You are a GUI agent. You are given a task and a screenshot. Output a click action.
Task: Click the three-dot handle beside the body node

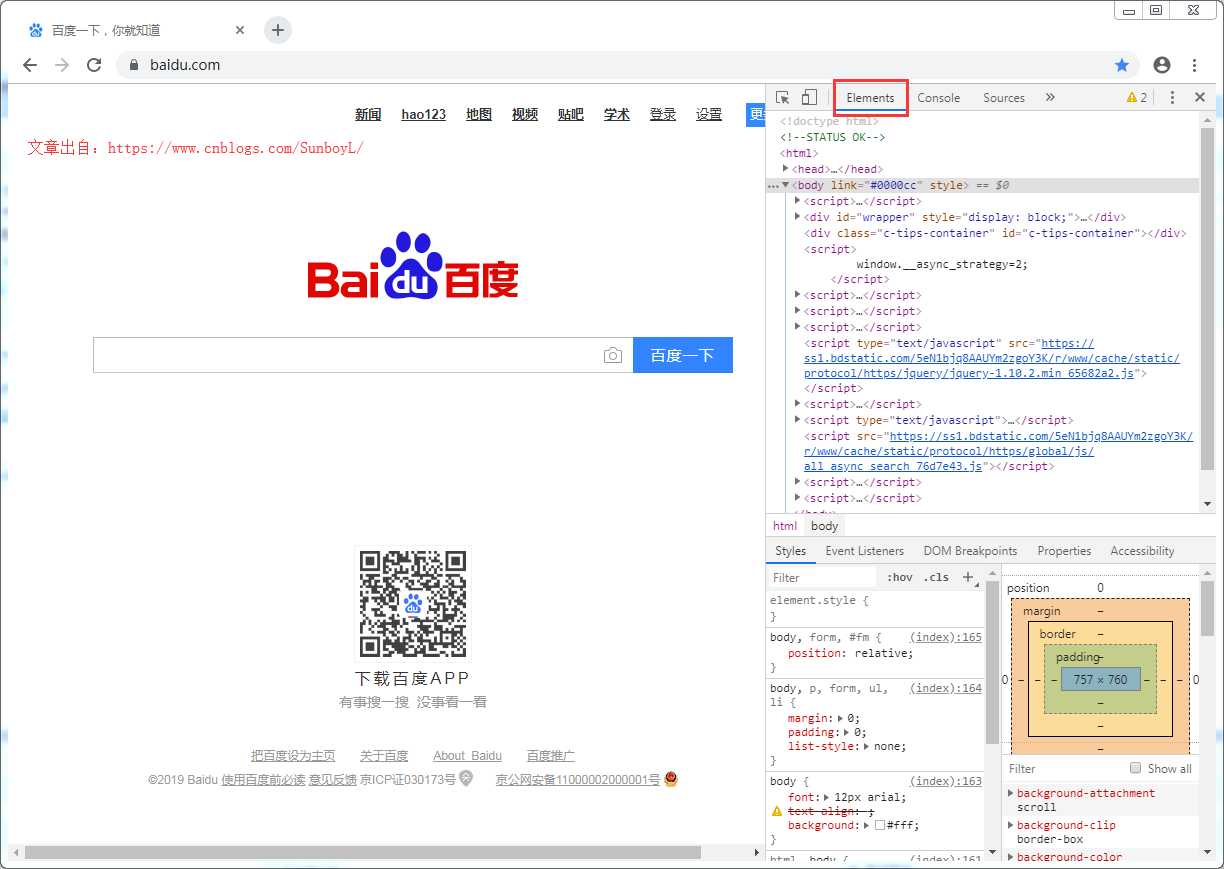coord(773,186)
